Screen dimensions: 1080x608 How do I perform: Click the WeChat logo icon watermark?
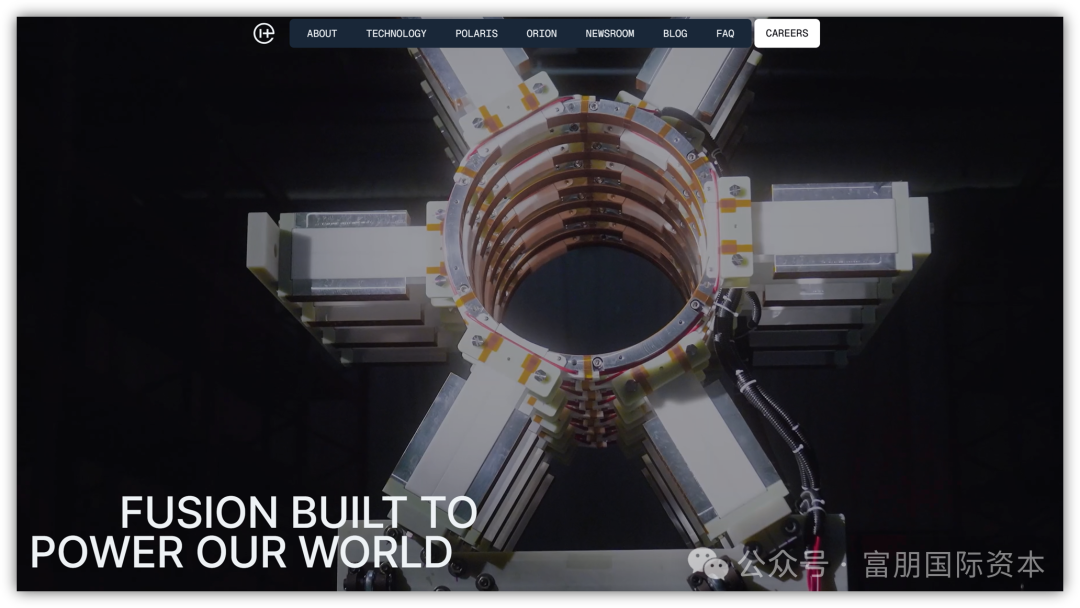707,563
